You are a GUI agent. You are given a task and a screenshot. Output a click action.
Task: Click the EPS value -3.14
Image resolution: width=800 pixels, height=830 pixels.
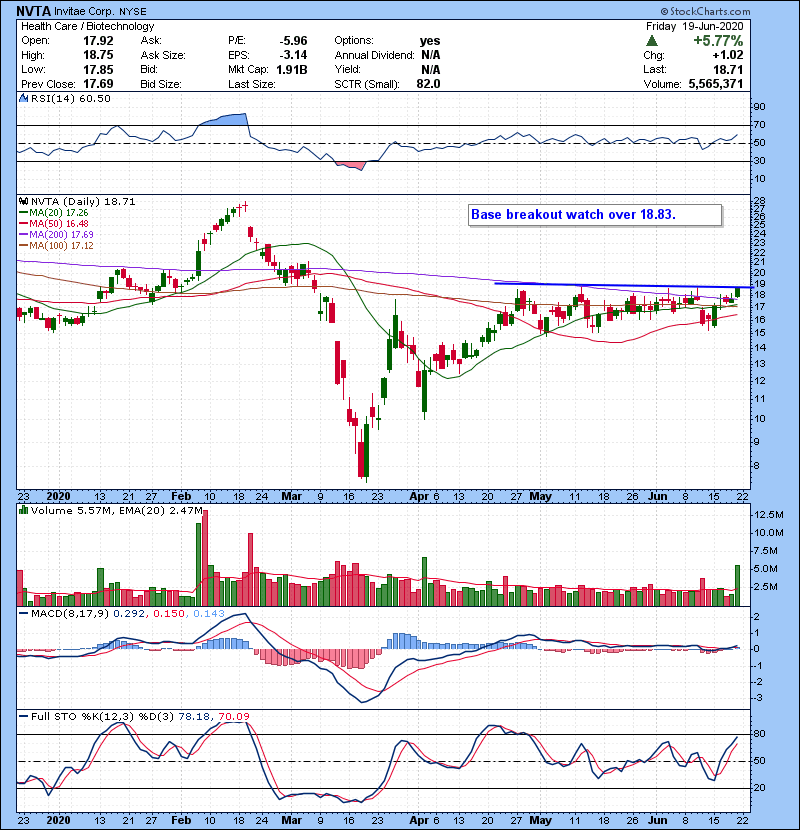click(293, 55)
